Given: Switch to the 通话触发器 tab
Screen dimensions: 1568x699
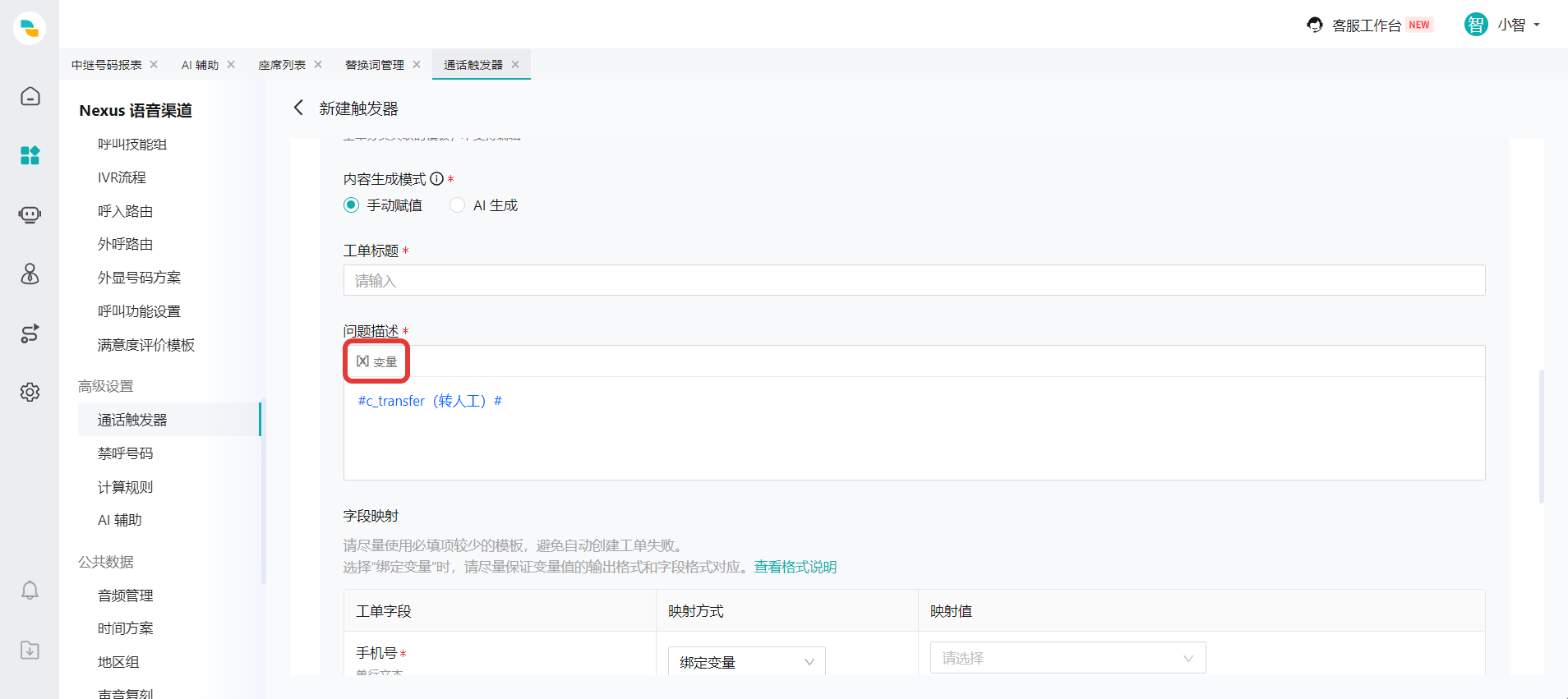Looking at the screenshot, I should (474, 64).
